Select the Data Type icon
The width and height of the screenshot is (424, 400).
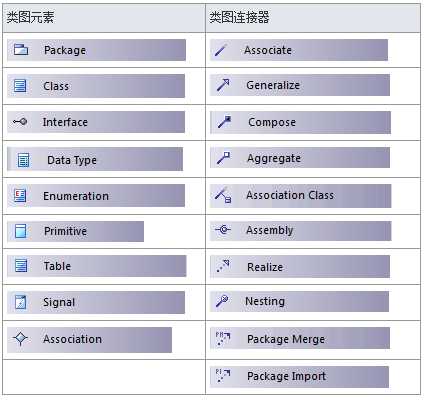pos(23,160)
